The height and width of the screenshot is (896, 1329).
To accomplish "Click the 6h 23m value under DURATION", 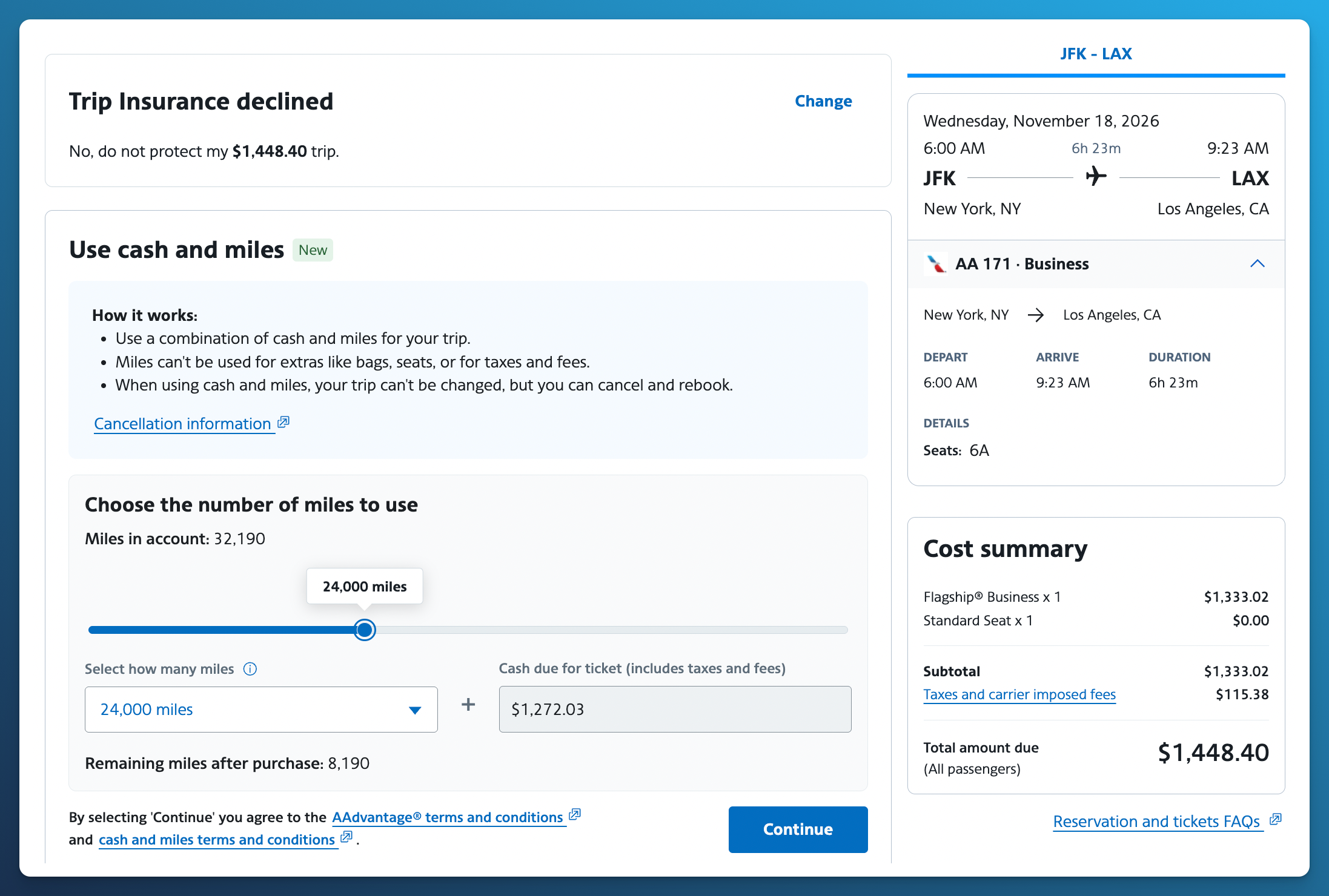I will [1173, 383].
